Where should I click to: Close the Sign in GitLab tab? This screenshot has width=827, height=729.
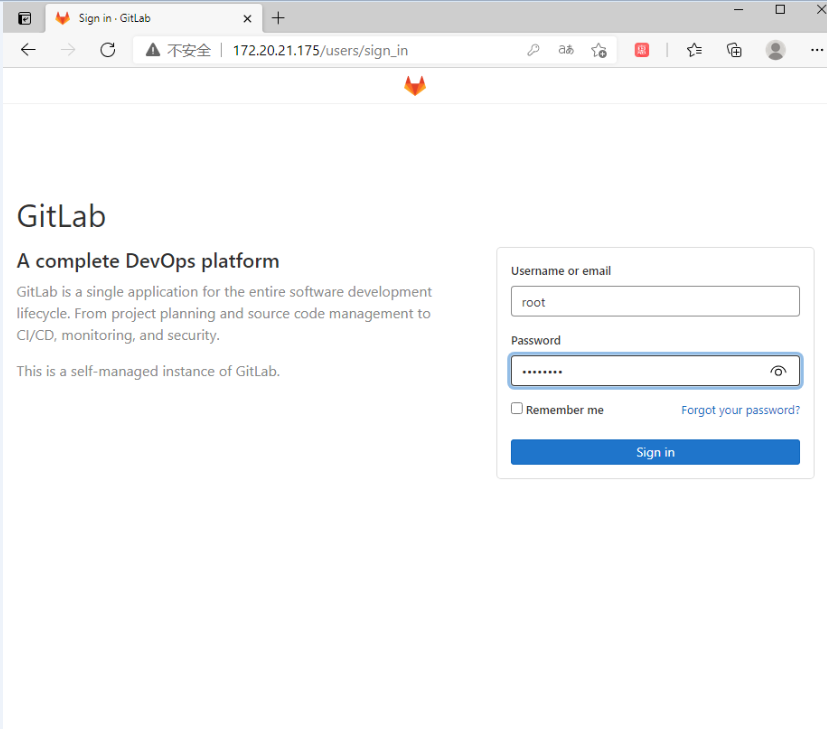(x=247, y=18)
